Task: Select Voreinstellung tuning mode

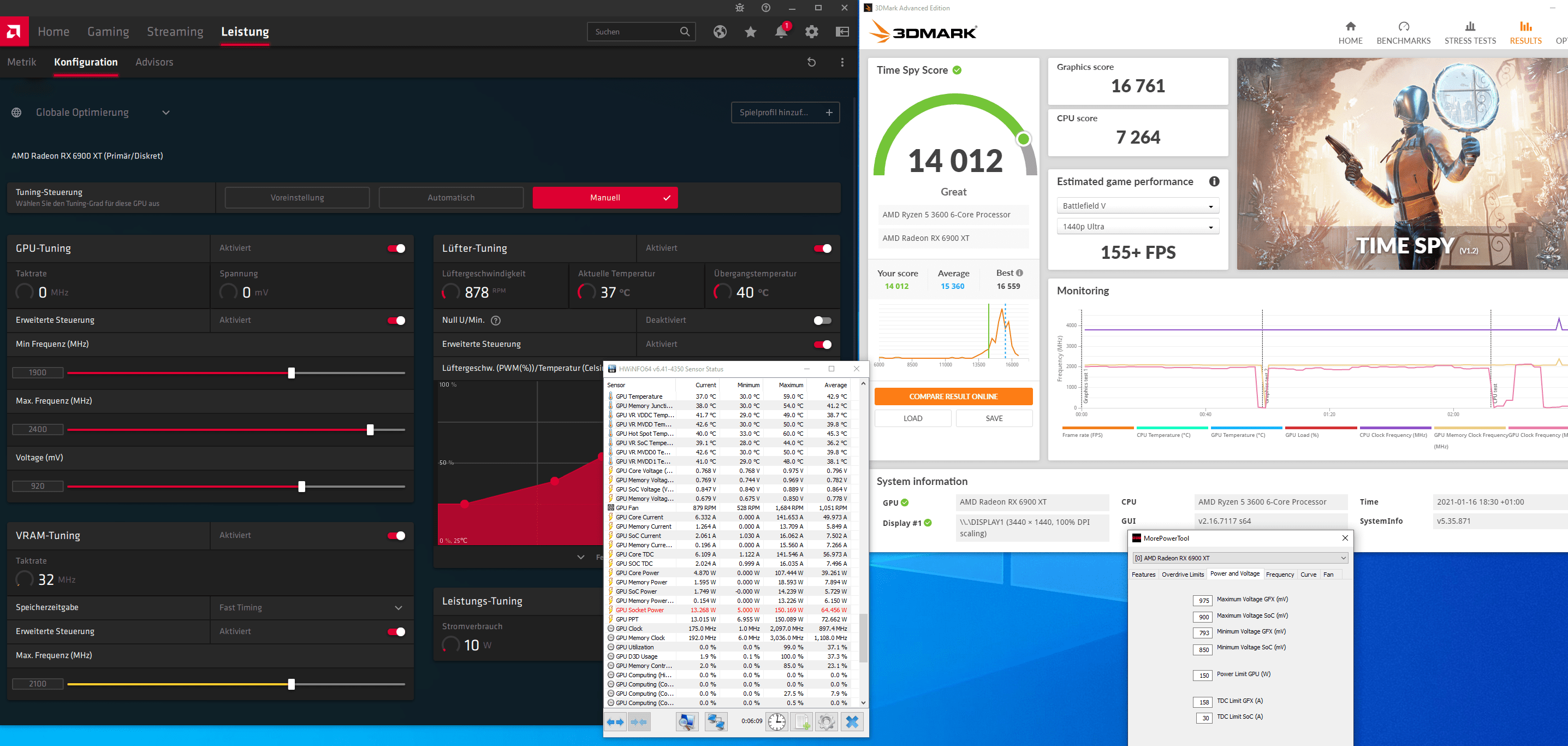Action: tap(297, 197)
